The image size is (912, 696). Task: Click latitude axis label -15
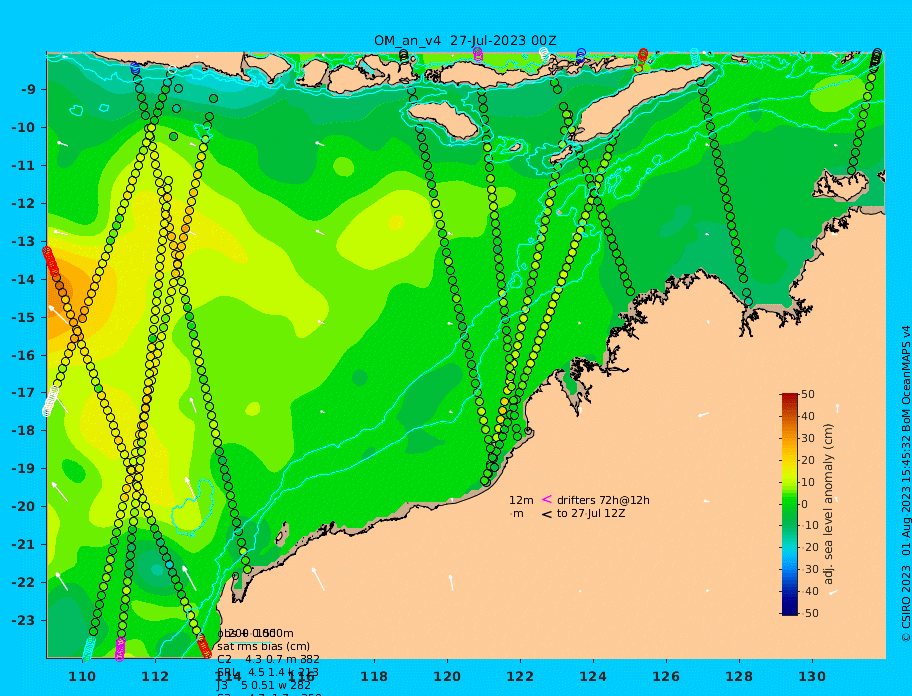23,317
